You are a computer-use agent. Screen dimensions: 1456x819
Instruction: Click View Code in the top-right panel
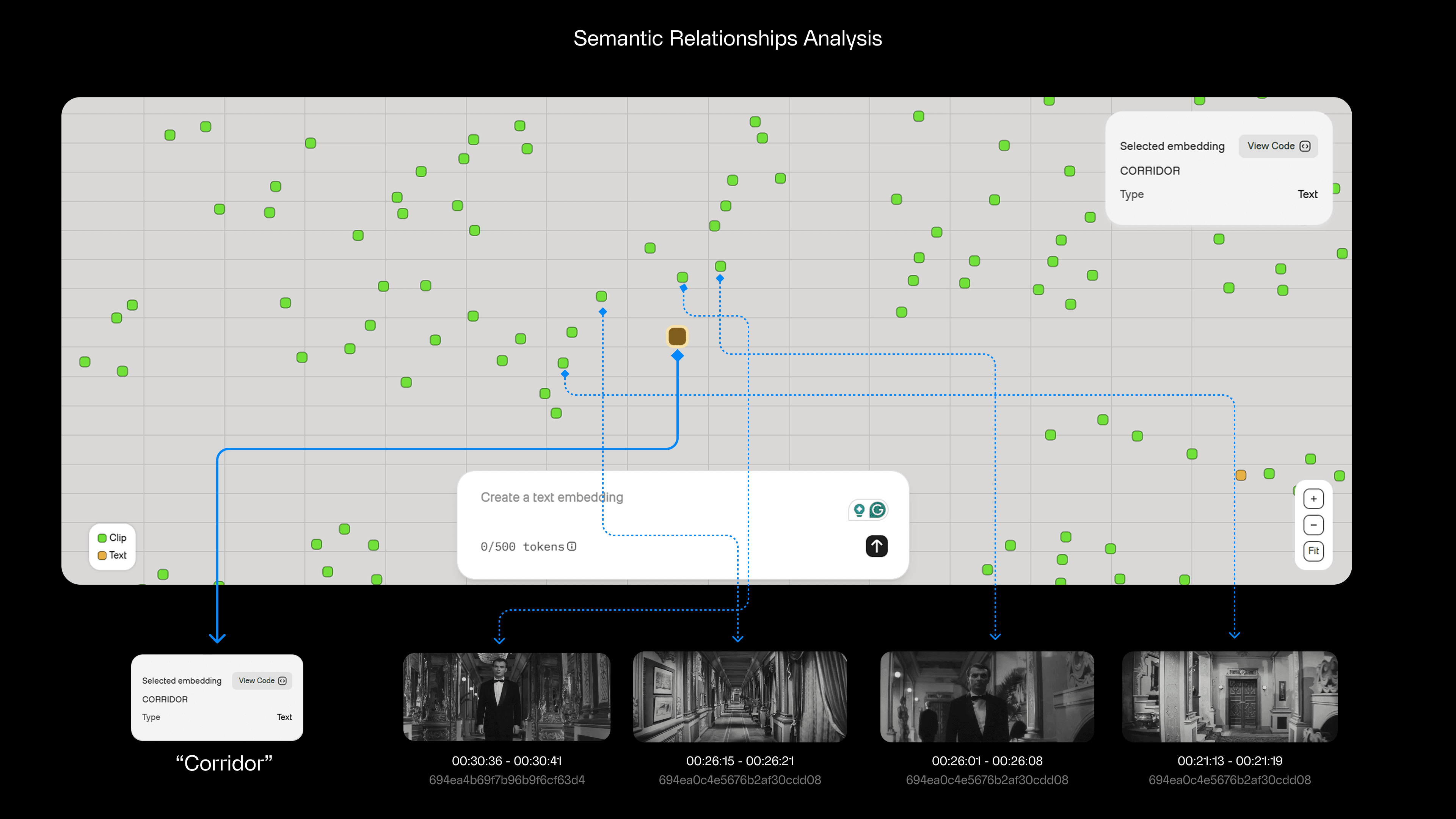coord(1278,146)
